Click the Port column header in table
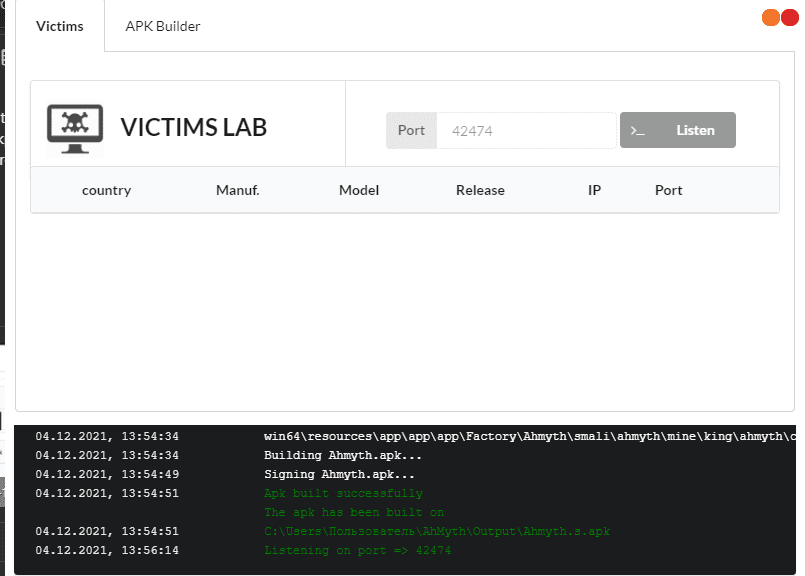805x576 pixels. click(x=668, y=190)
